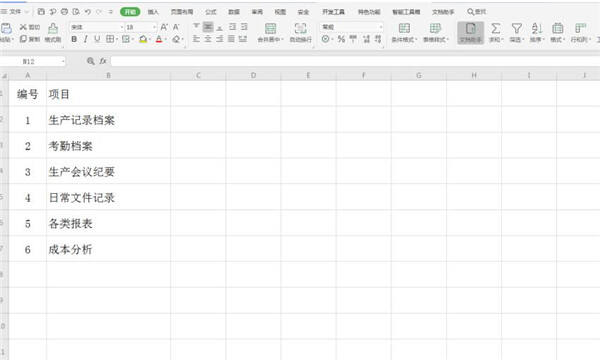Screen dimensions: 600x360
Task: Click the thousands separator icon
Action: click(x=353, y=39)
